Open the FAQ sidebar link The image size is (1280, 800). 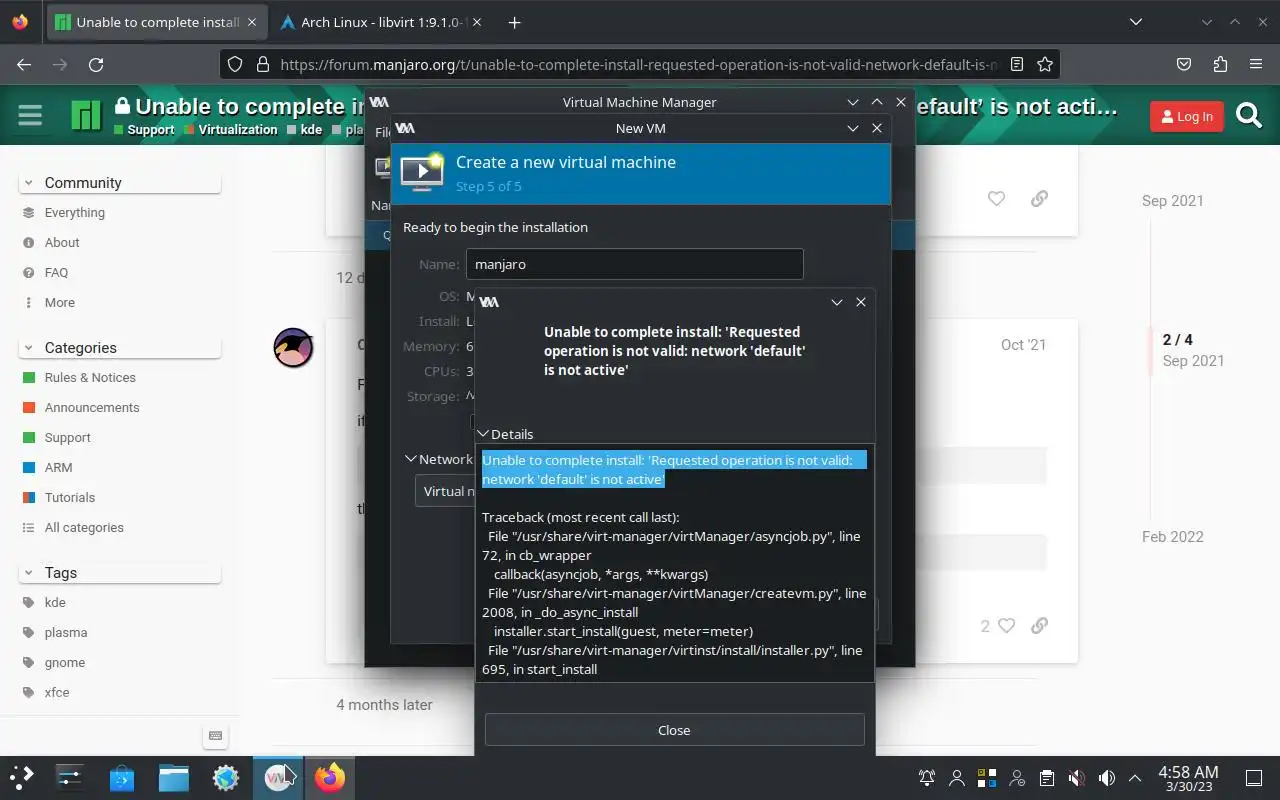pos(56,272)
